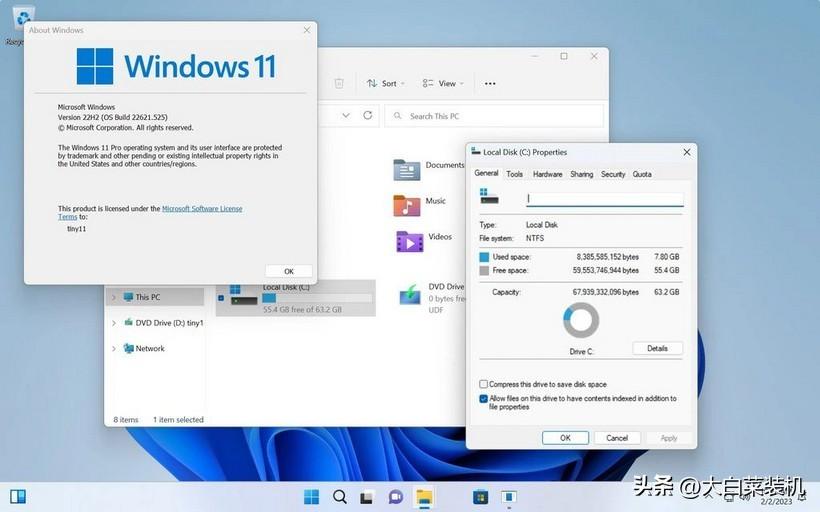Select the Music folder icon
Viewport: 820px width, 512px height.
(x=406, y=205)
